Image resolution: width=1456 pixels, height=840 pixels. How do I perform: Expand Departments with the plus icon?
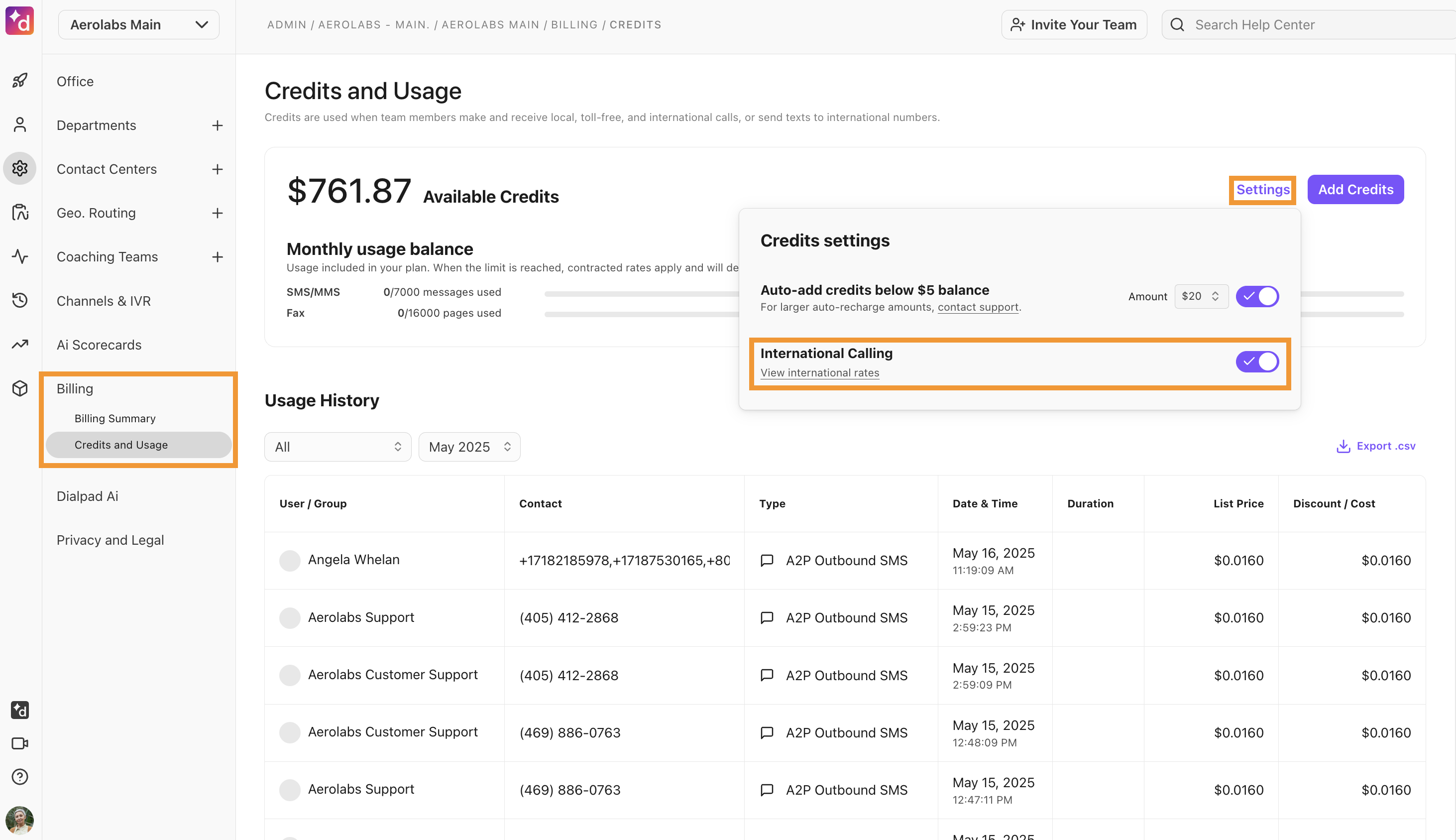(218, 125)
